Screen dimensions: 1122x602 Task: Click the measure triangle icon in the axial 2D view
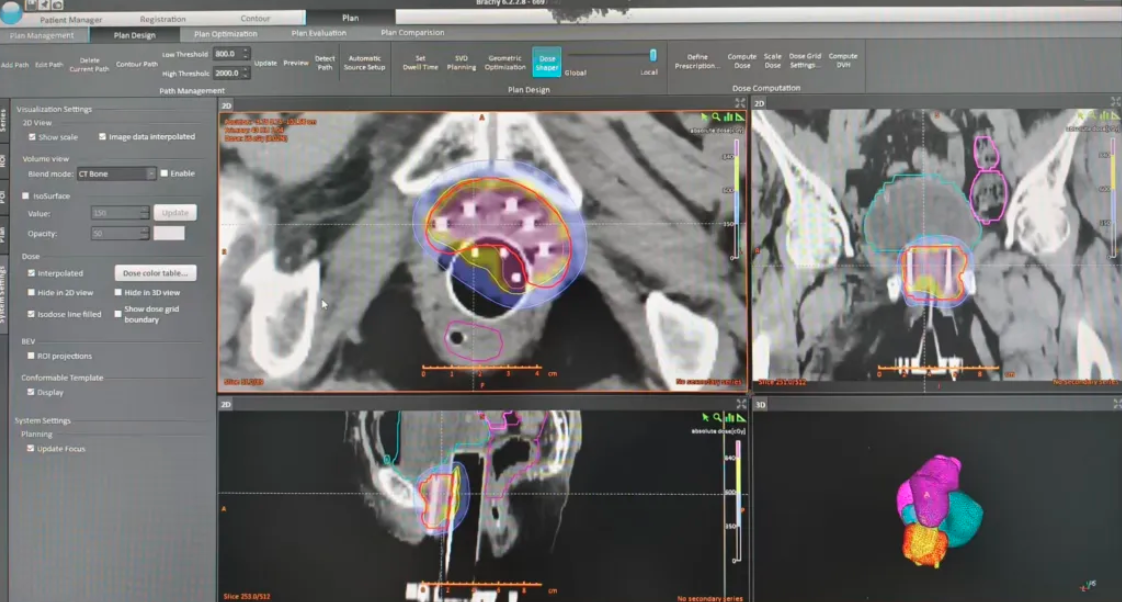[x=740, y=117]
